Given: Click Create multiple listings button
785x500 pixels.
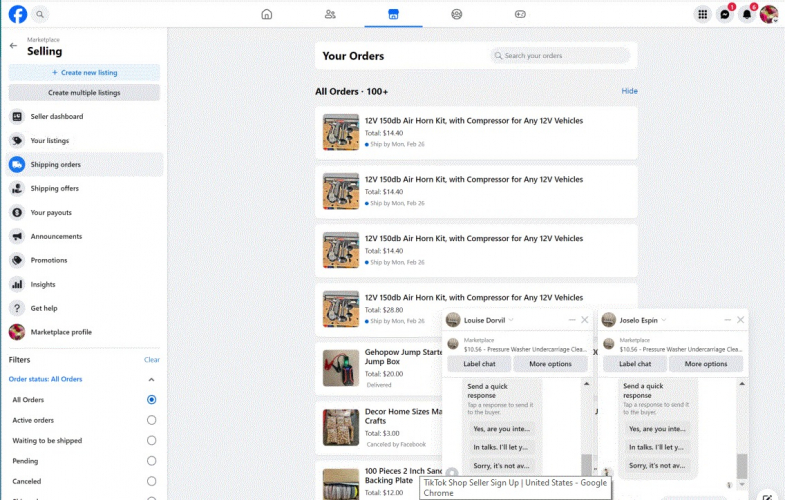Looking at the screenshot, I should (x=84, y=93).
